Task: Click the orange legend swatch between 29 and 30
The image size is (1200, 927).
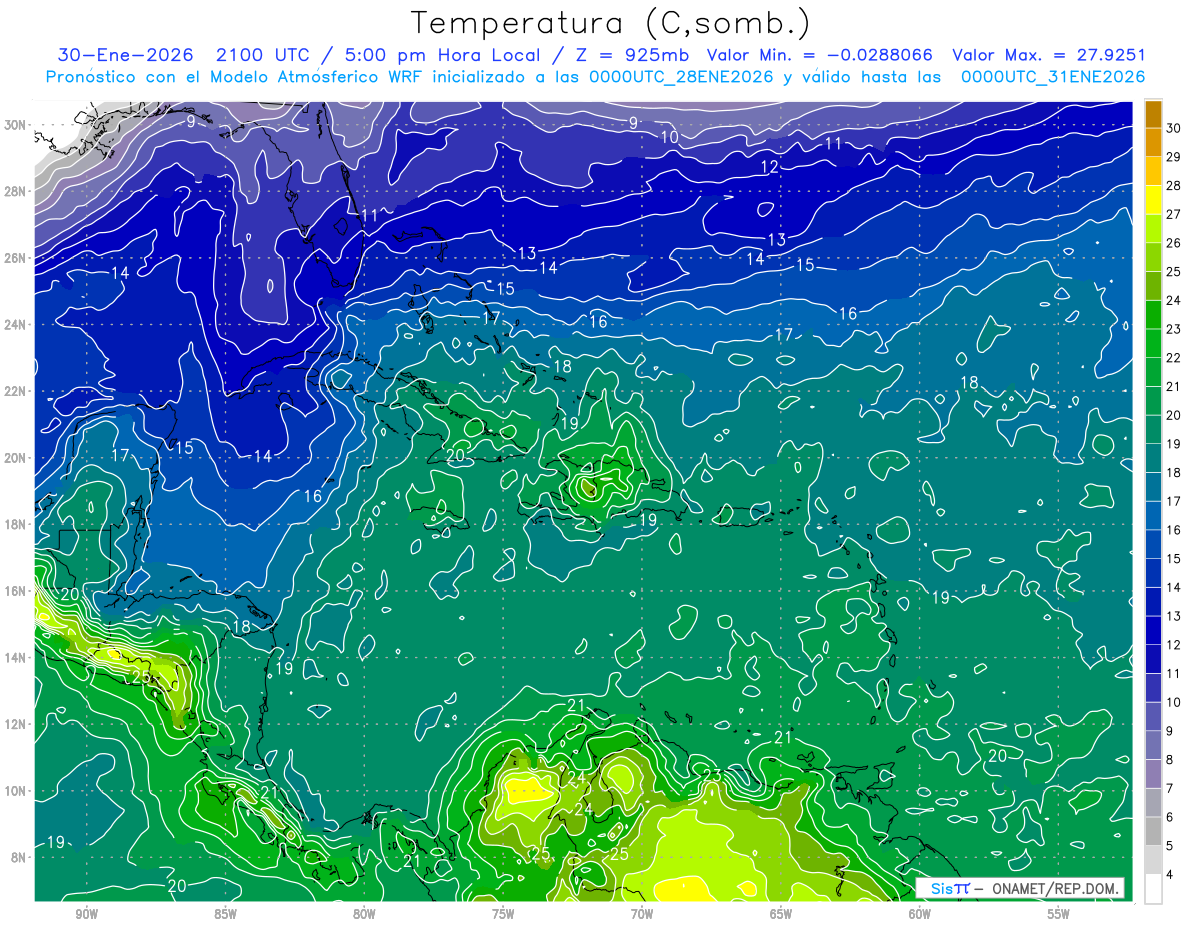Action: [1153, 142]
